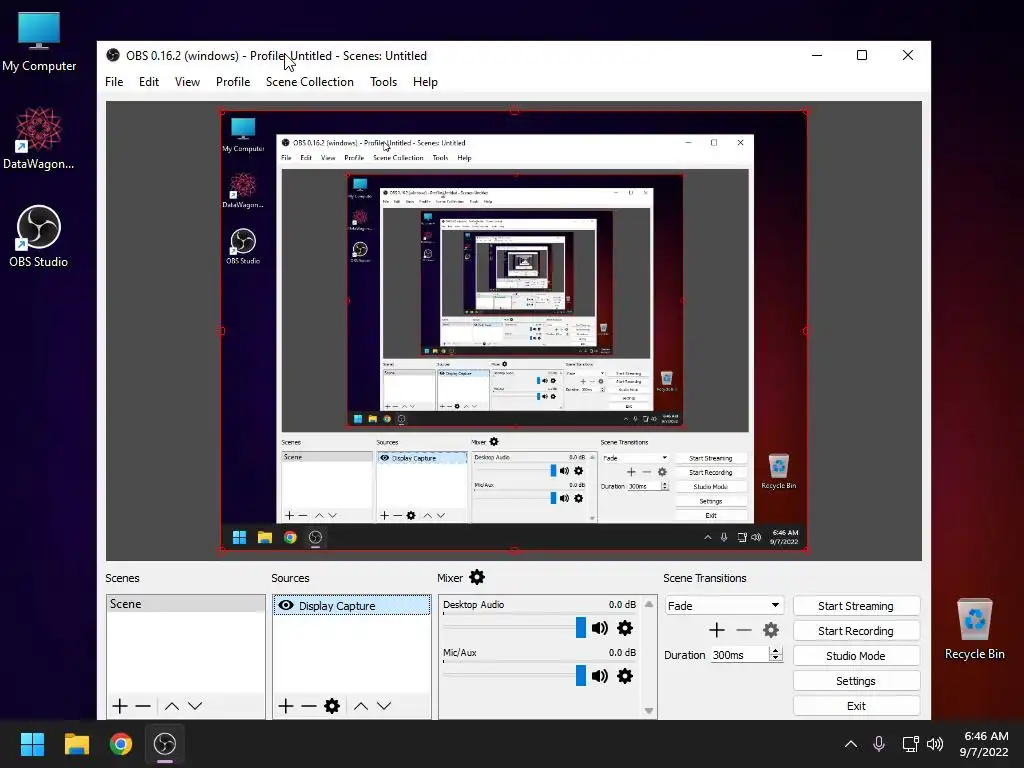The width and height of the screenshot is (1024, 768).
Task: Move source up in Sources list
Action: (x=360, y=706)
